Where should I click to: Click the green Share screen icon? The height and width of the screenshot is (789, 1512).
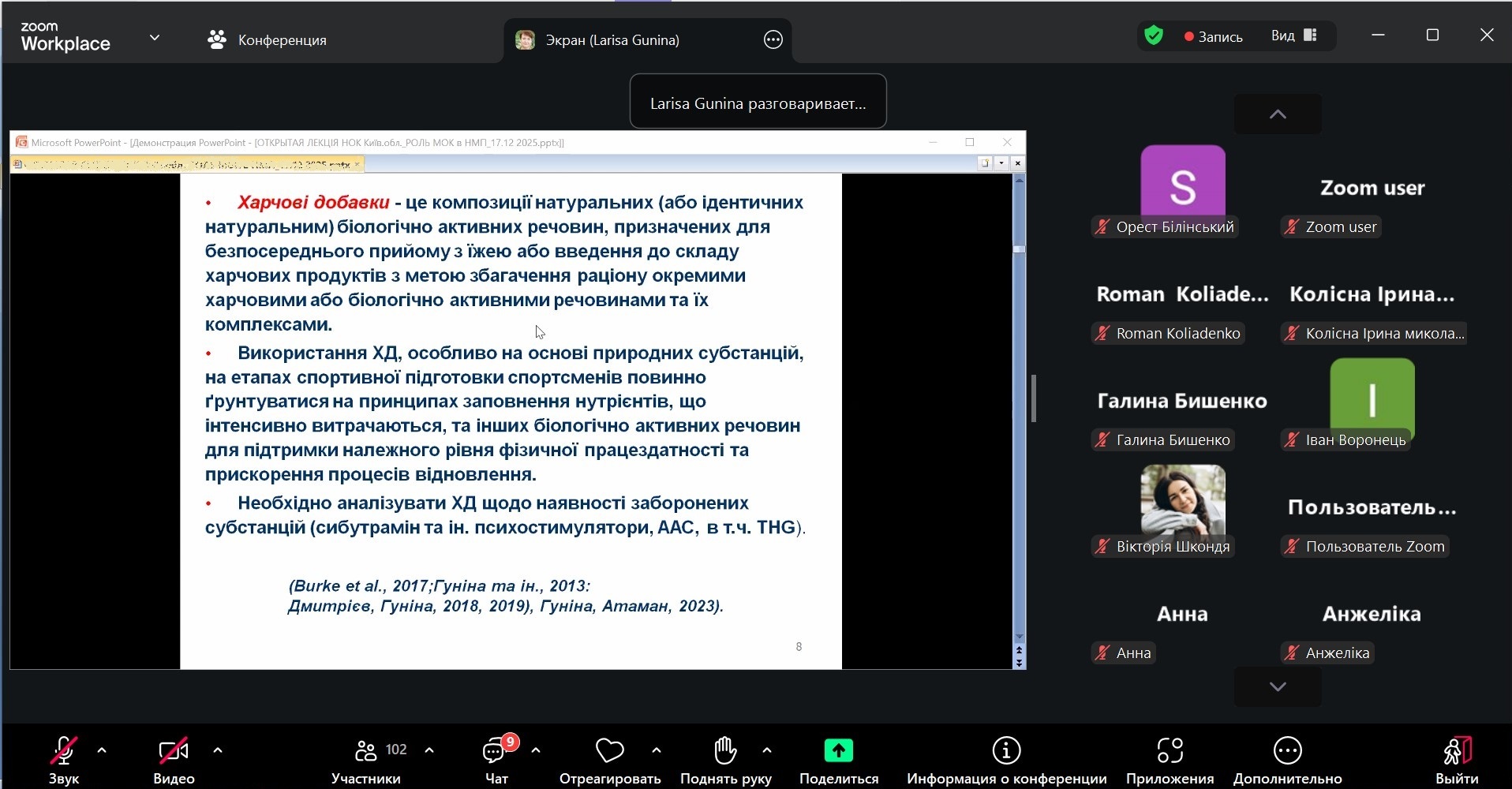(x=838, y=751)
